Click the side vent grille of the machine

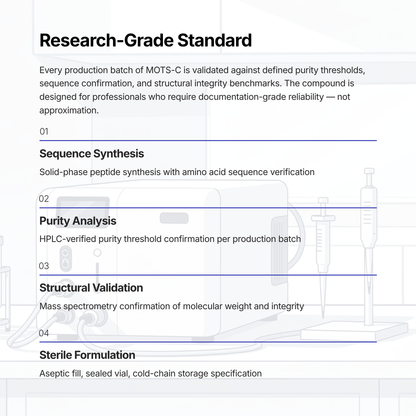[x=279, y=251]
